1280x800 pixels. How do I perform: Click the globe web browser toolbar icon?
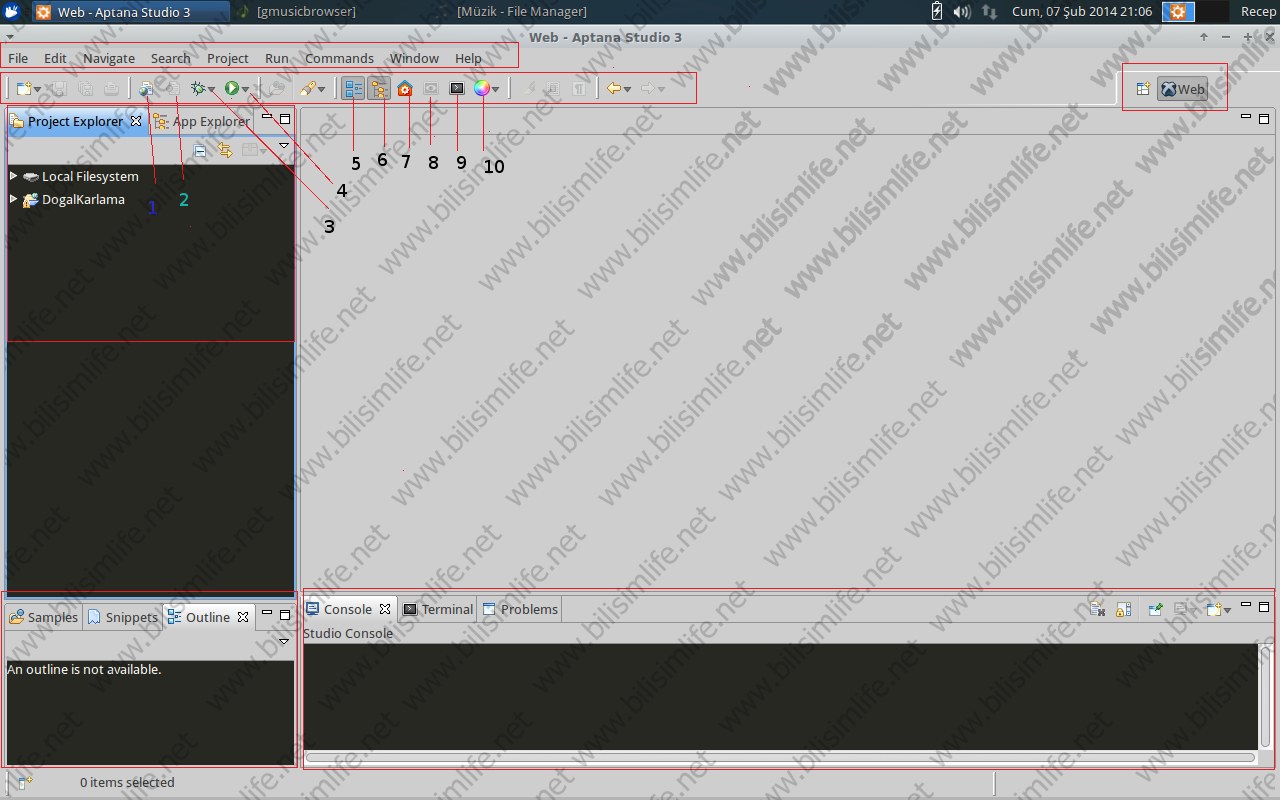[x=147, y=89]
